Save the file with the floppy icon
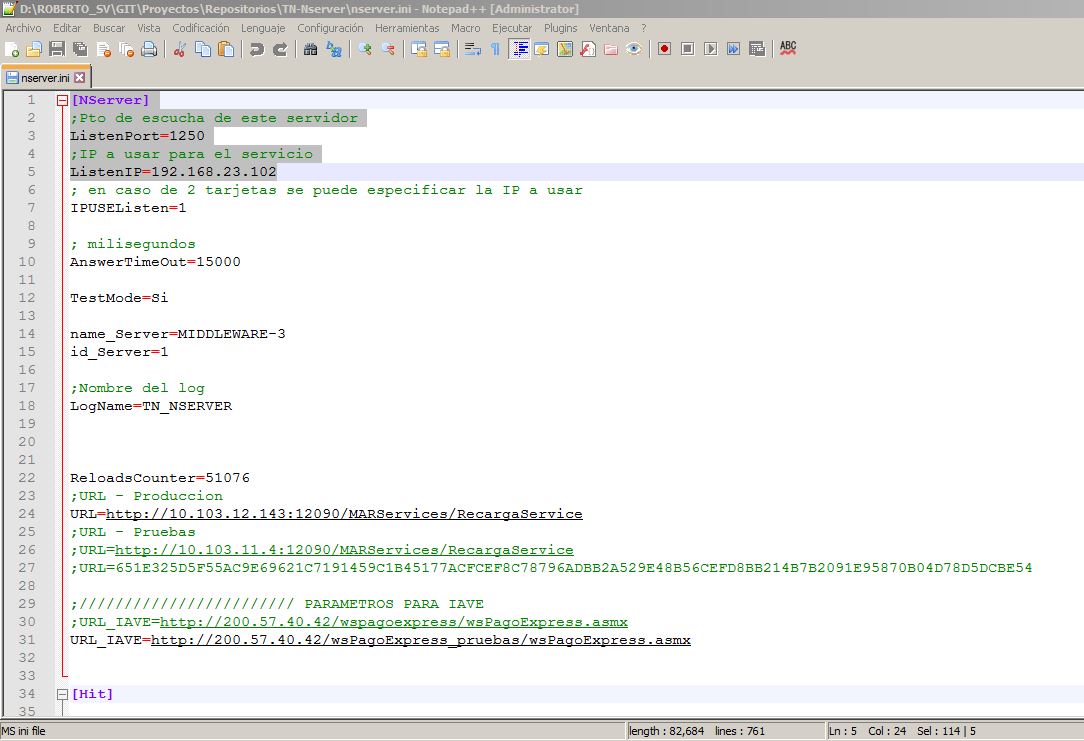This screenshot has width=1084, height=741. click(x=57, y=49)
